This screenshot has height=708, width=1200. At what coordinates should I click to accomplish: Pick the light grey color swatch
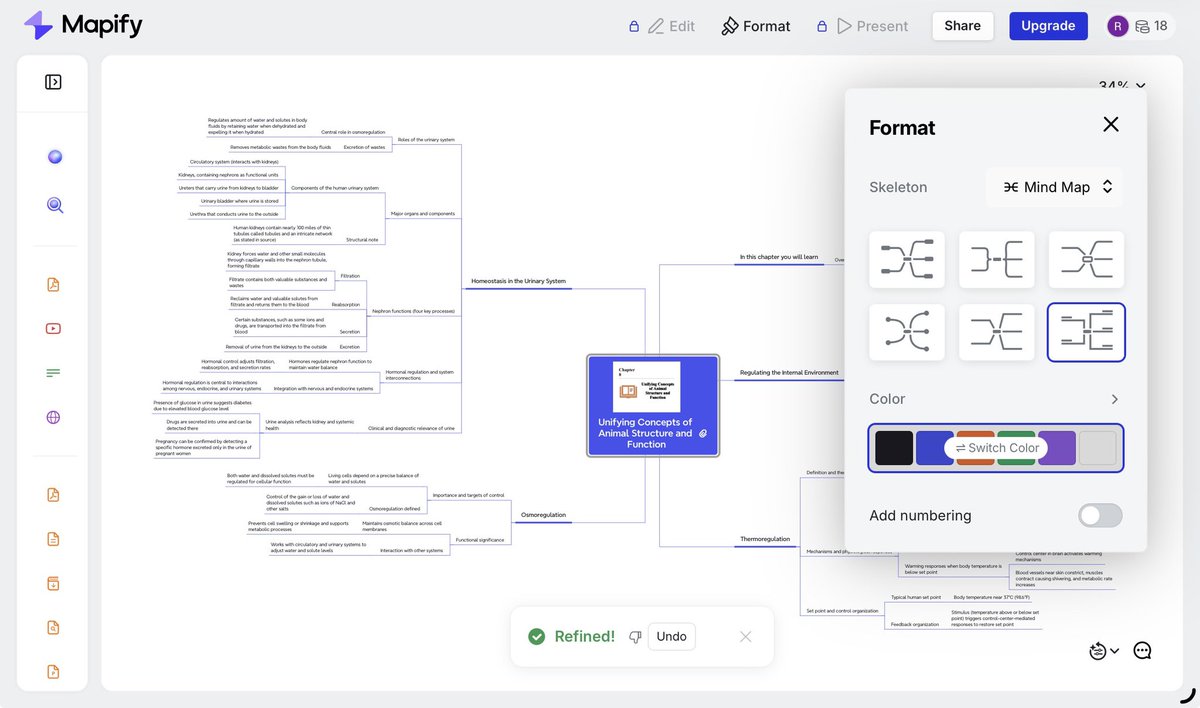point(1098,448)
